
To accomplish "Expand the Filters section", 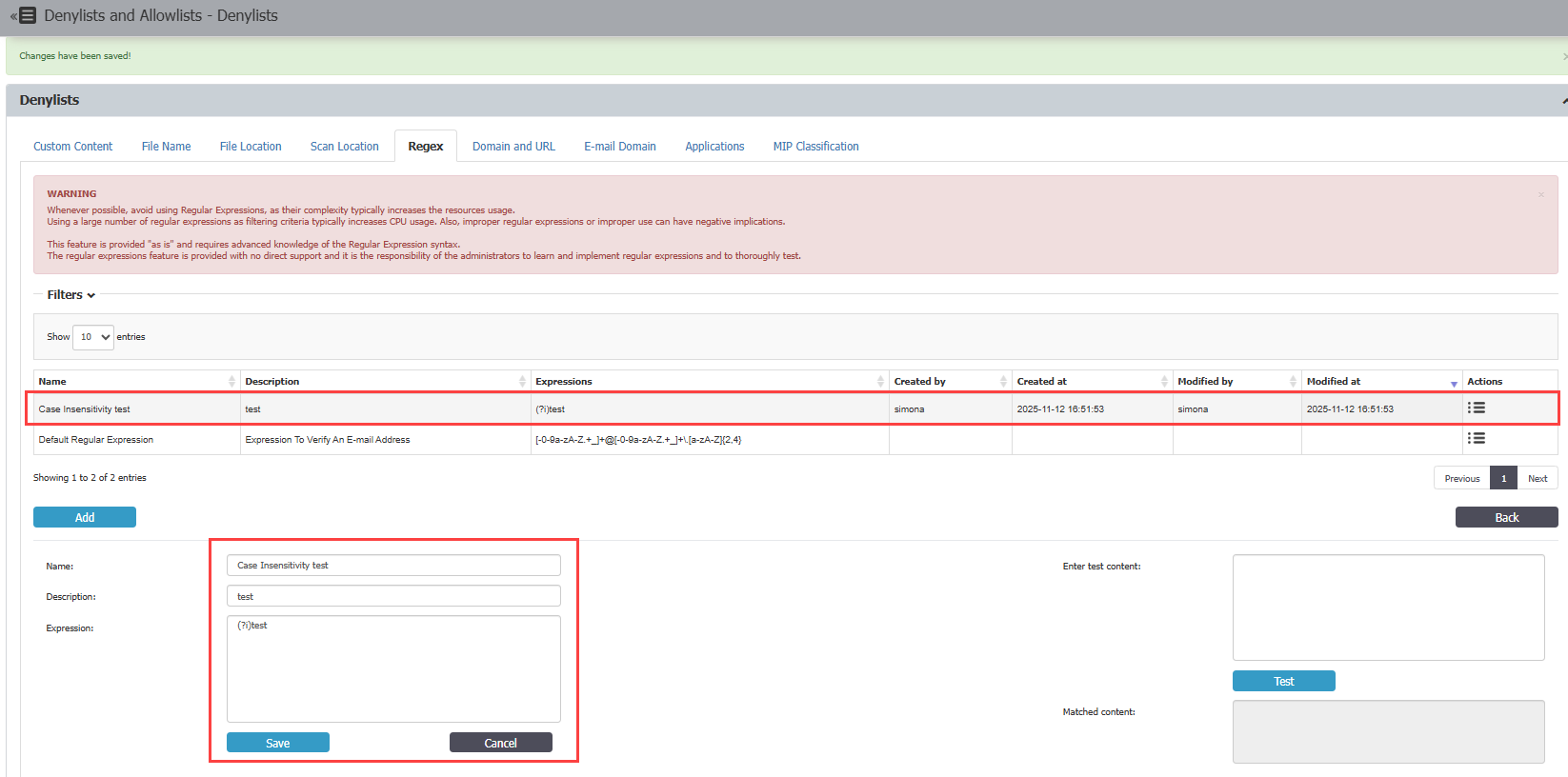I will point(71,295).
